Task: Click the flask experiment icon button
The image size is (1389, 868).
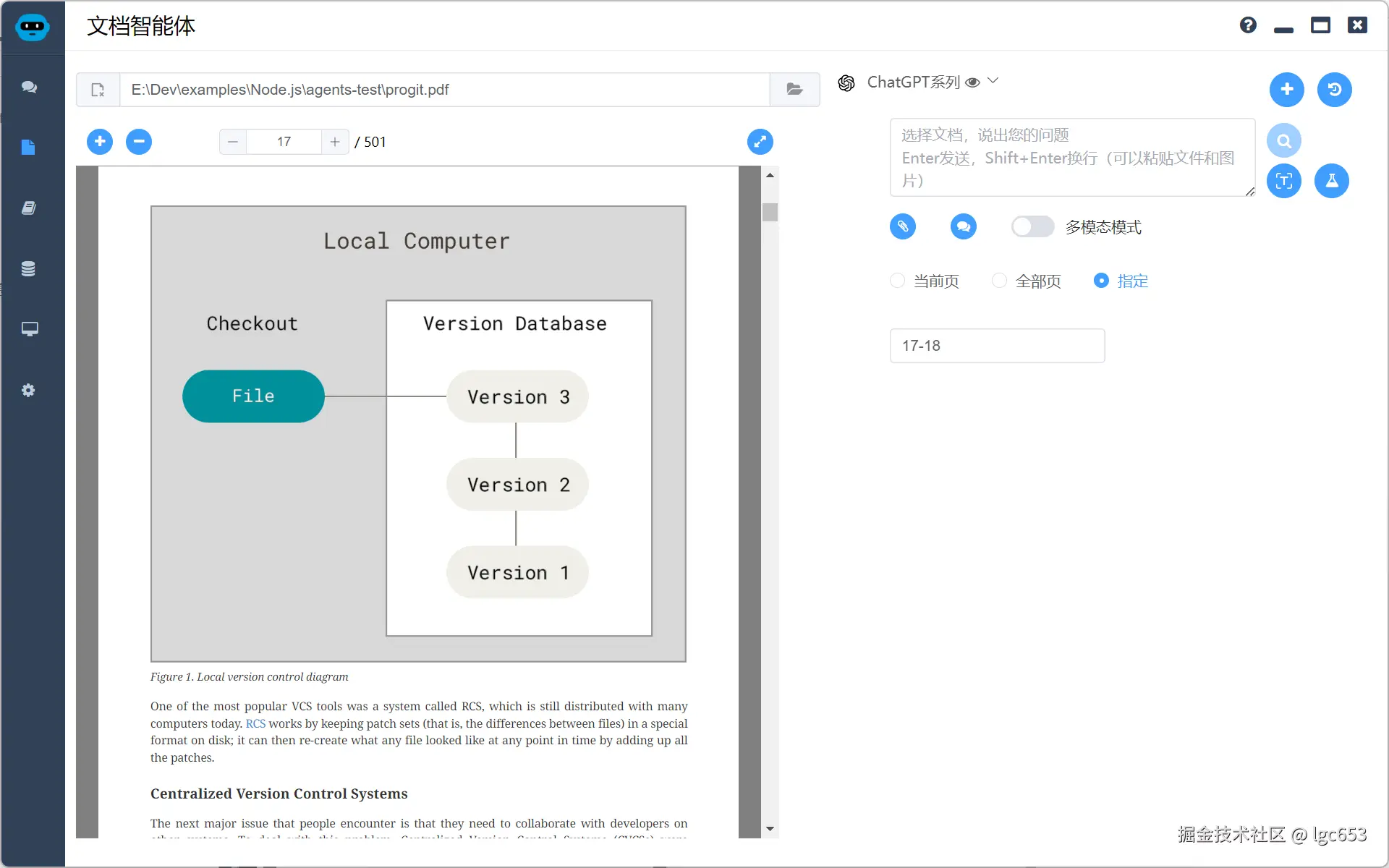Action: [x=1331, y=181]
